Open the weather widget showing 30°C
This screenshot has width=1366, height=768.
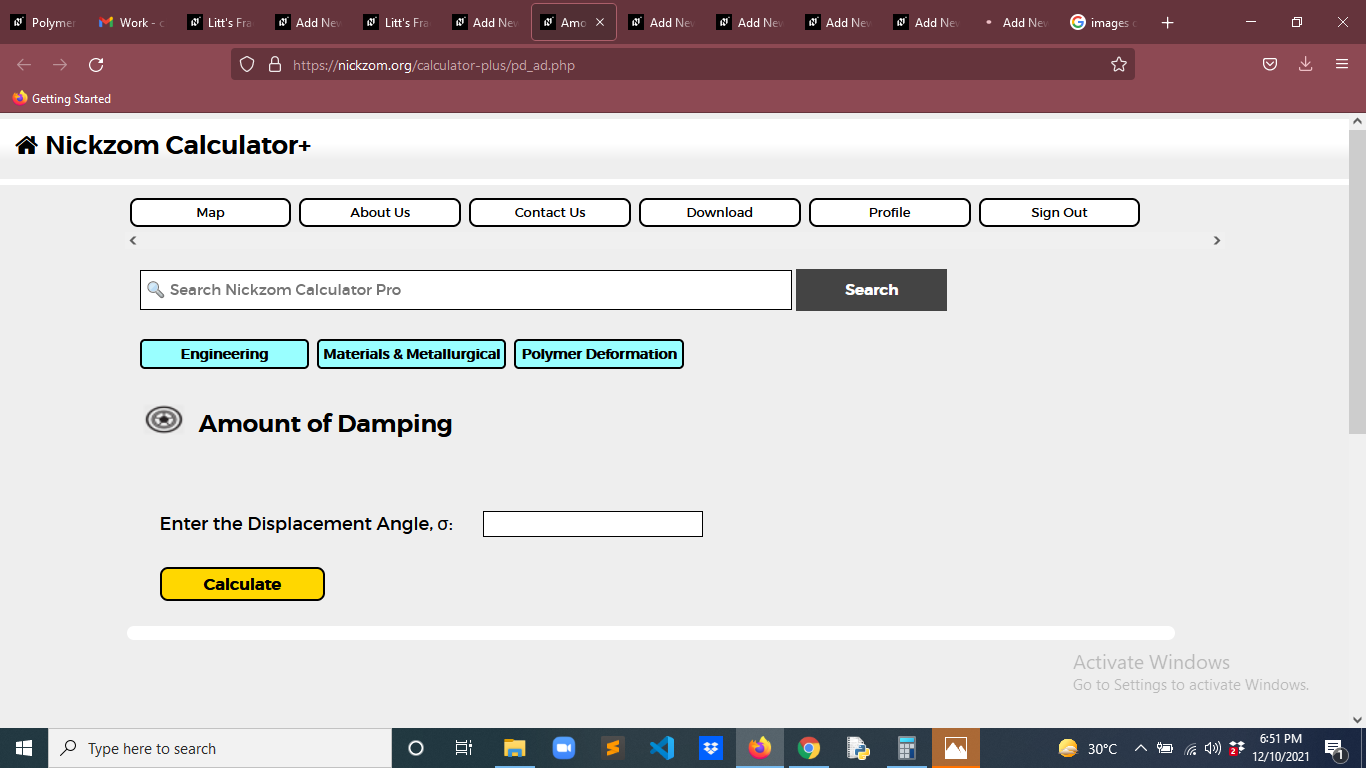pos(1088,748)
